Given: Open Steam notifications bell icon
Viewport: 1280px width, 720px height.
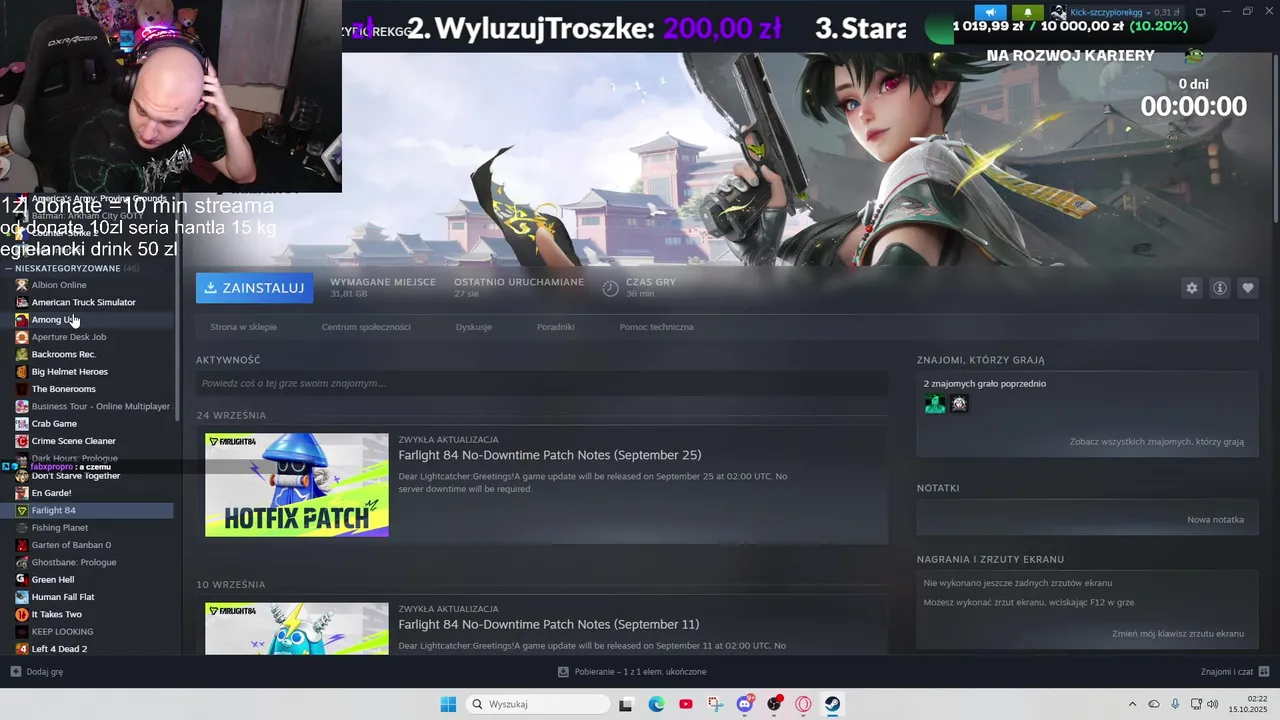Looking at the screenshot, I should (x=1027, y=12).
